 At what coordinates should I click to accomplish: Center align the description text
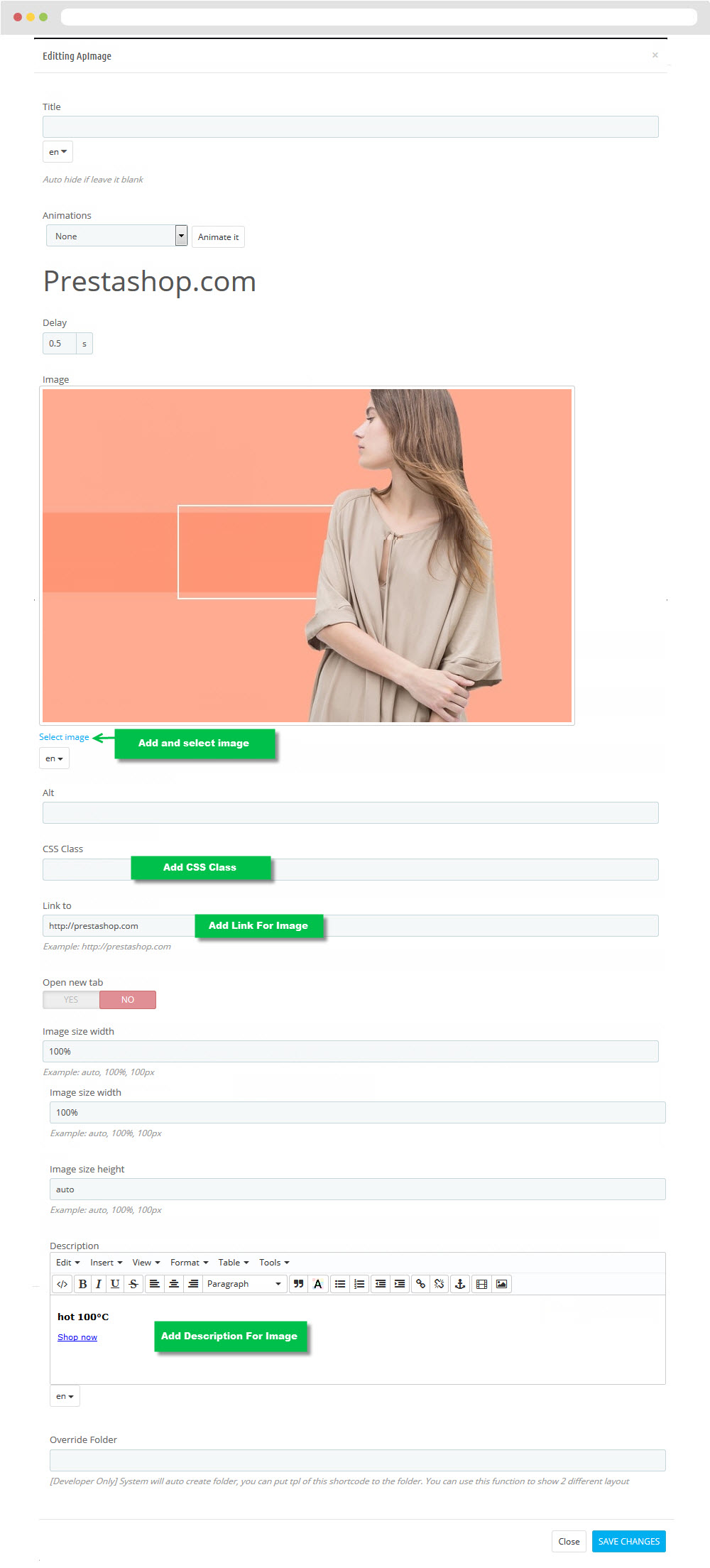coord(173,1284)
